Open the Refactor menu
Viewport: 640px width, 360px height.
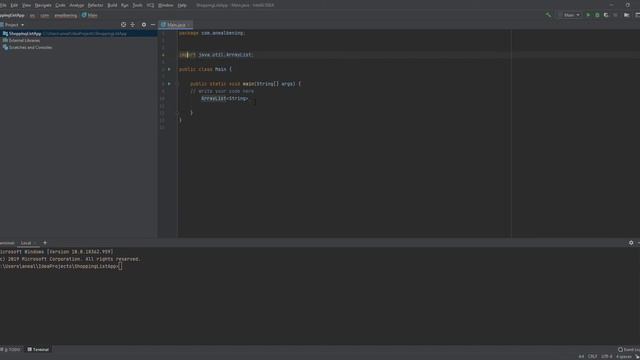coord(96,5)
